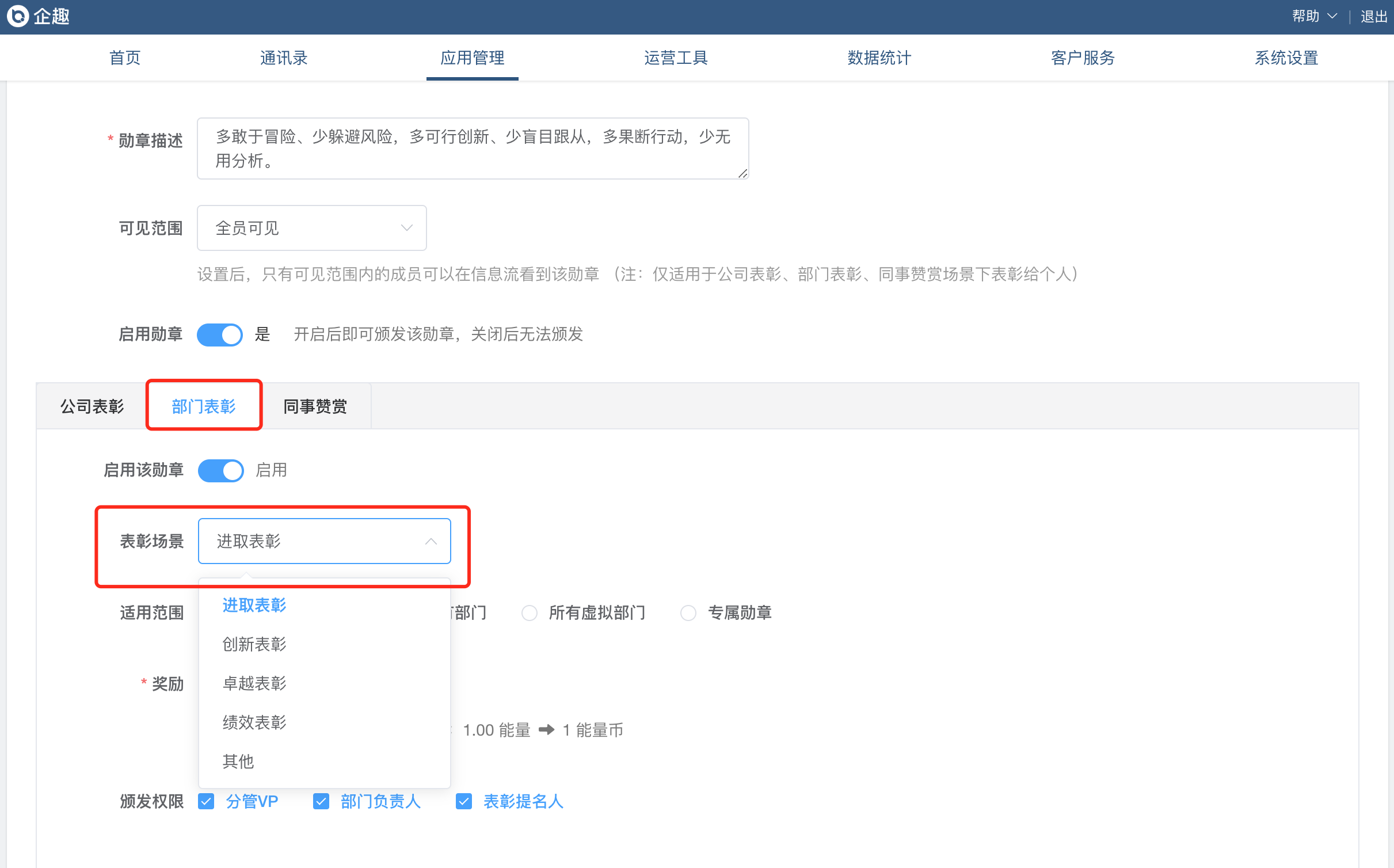
Task: Open the 系统设置 menu item
Action: 1286,58
